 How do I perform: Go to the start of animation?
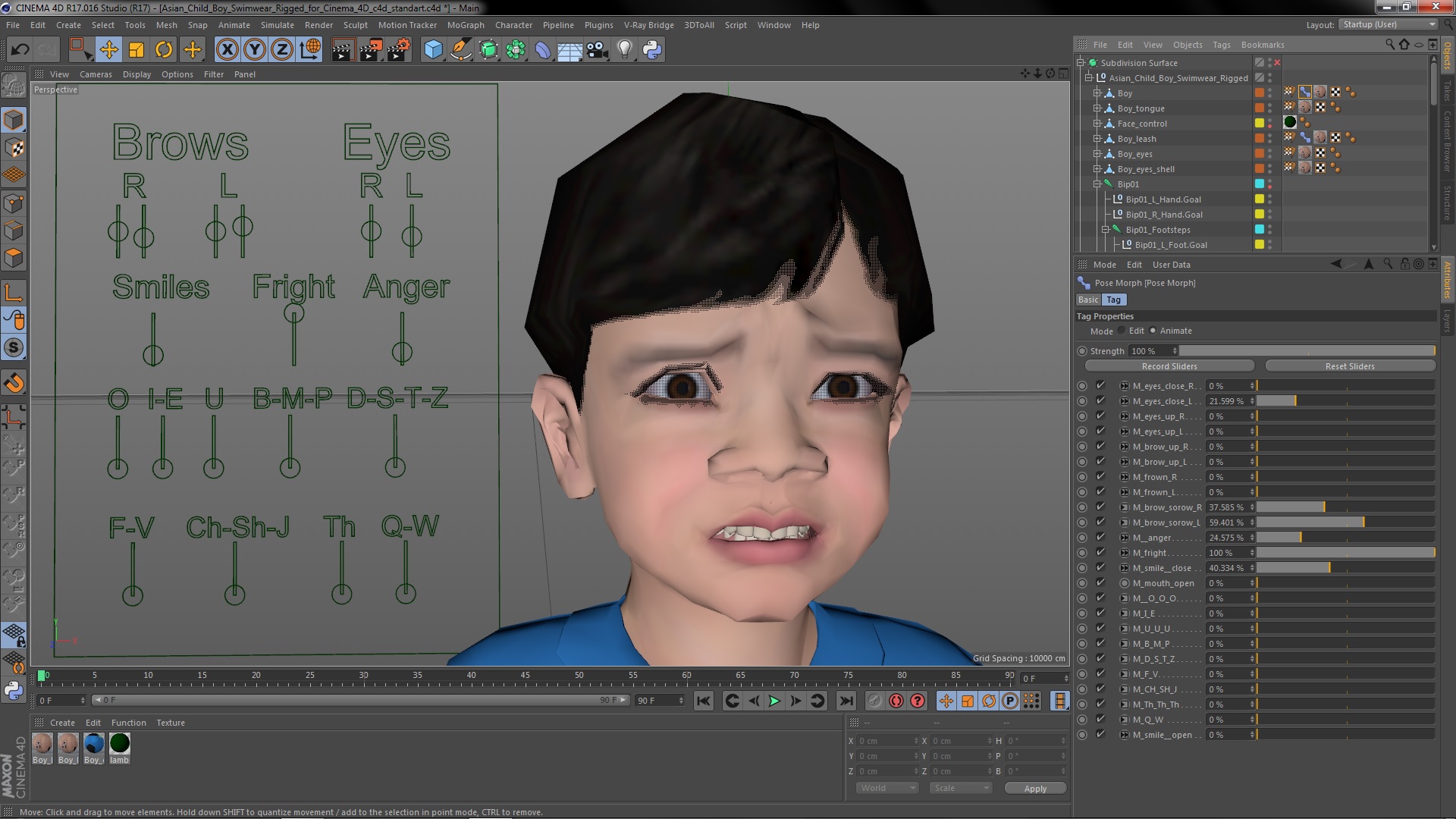pos(703,701)
